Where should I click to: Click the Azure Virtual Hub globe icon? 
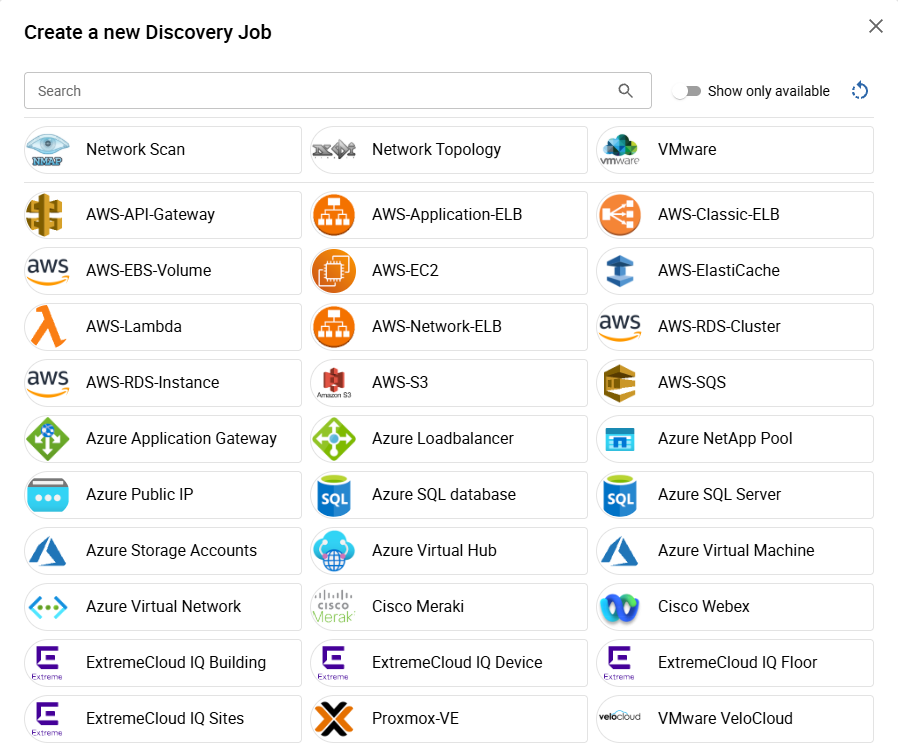(334, 551)
